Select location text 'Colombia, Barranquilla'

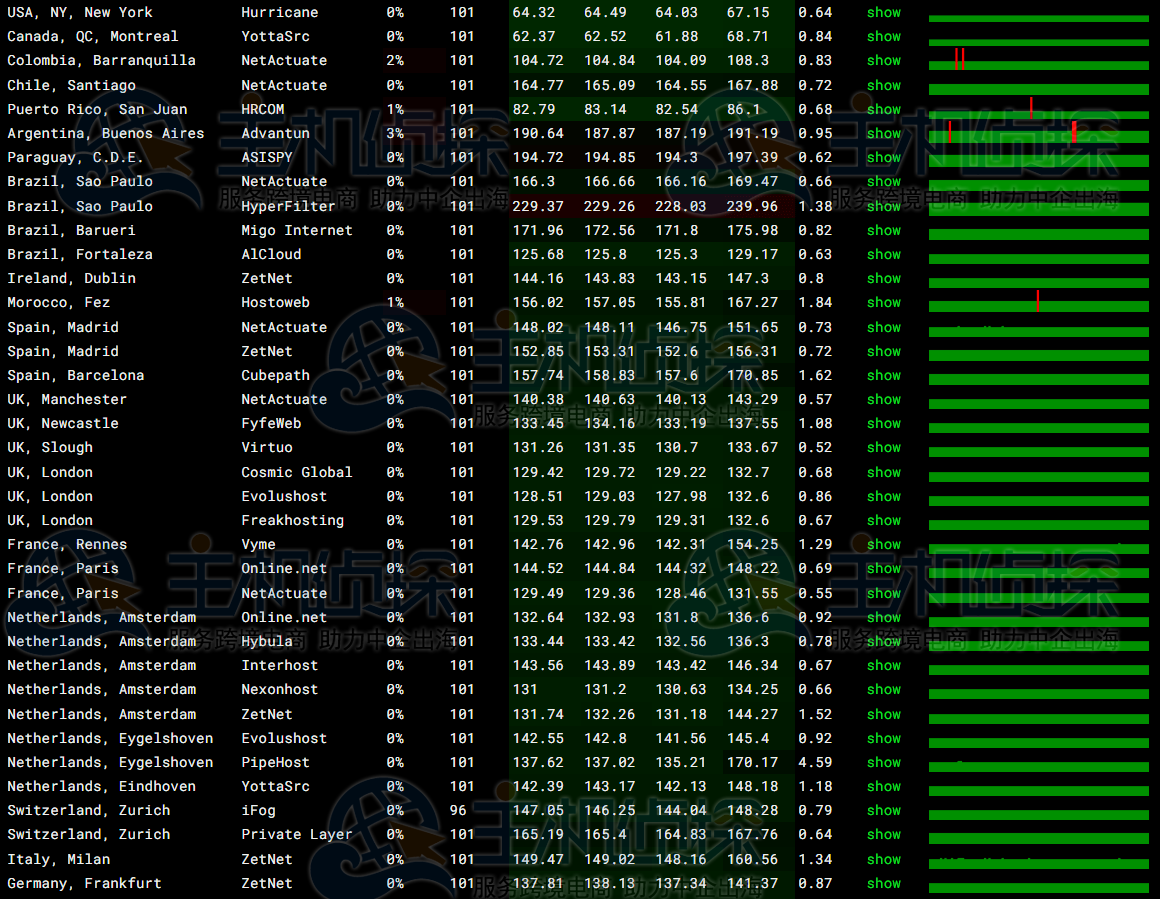(101, 61)
